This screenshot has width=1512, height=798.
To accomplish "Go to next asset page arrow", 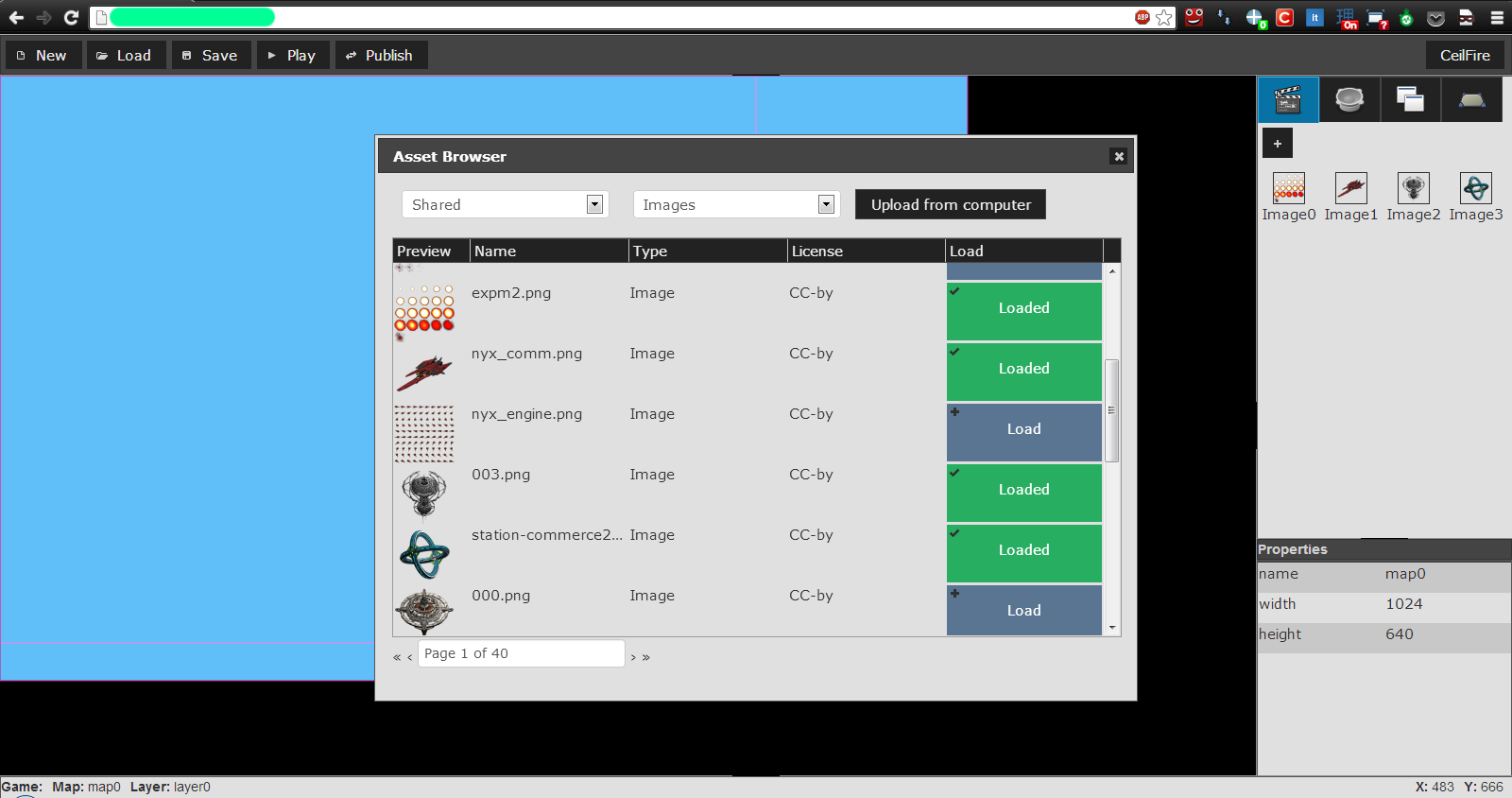I will click(633, 657).
